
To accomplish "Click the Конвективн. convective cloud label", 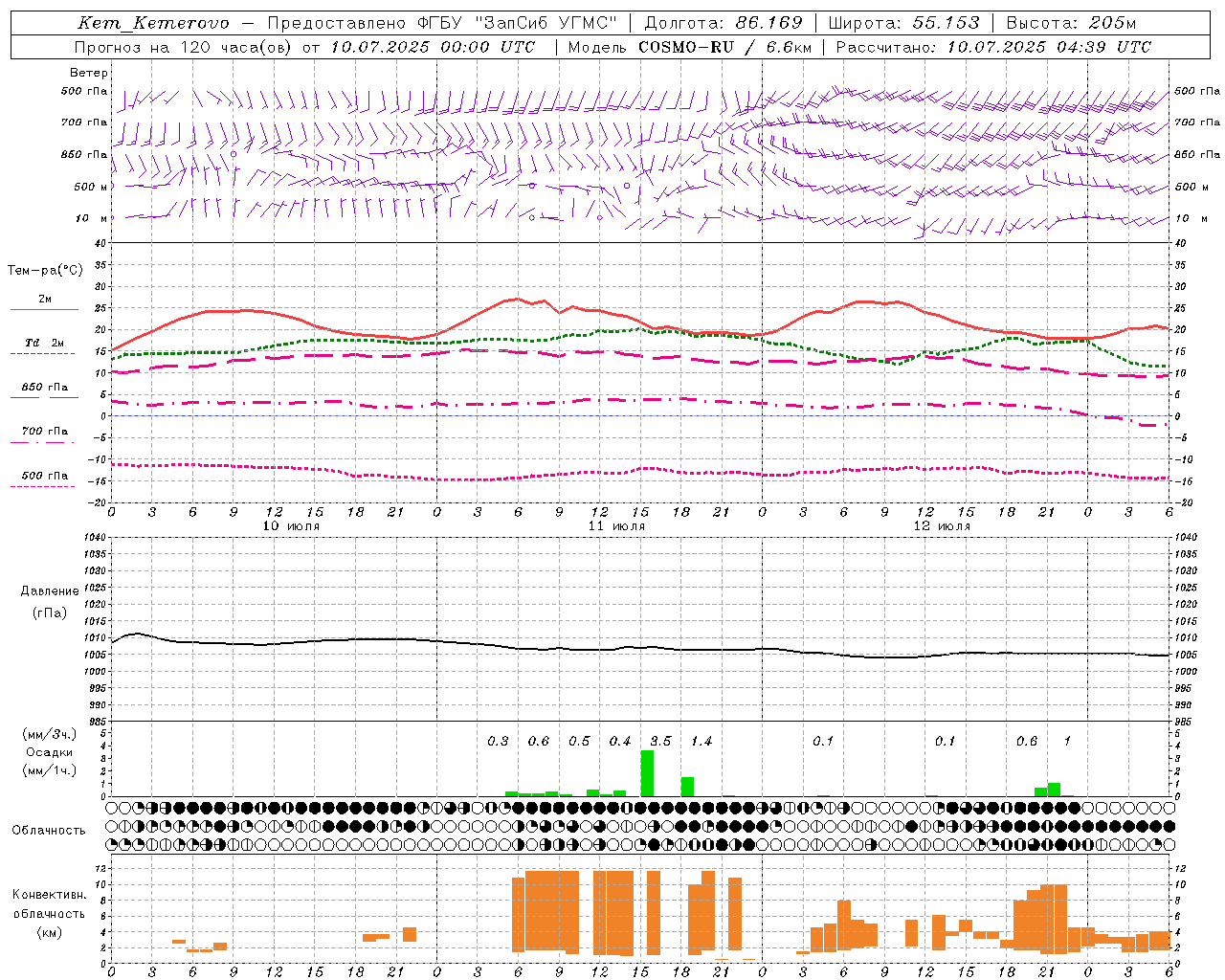I will tap(49, 895).
